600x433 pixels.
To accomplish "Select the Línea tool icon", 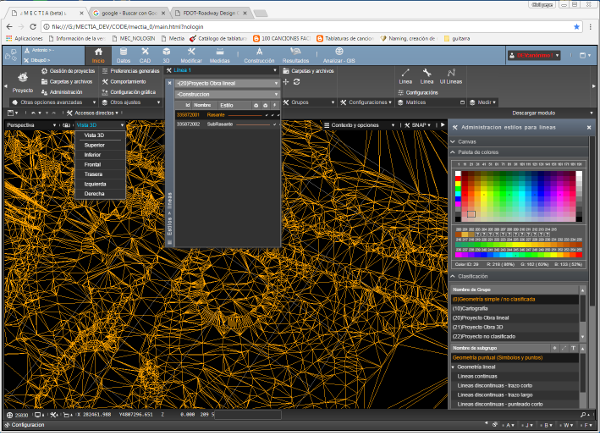I will coord(406,74).
